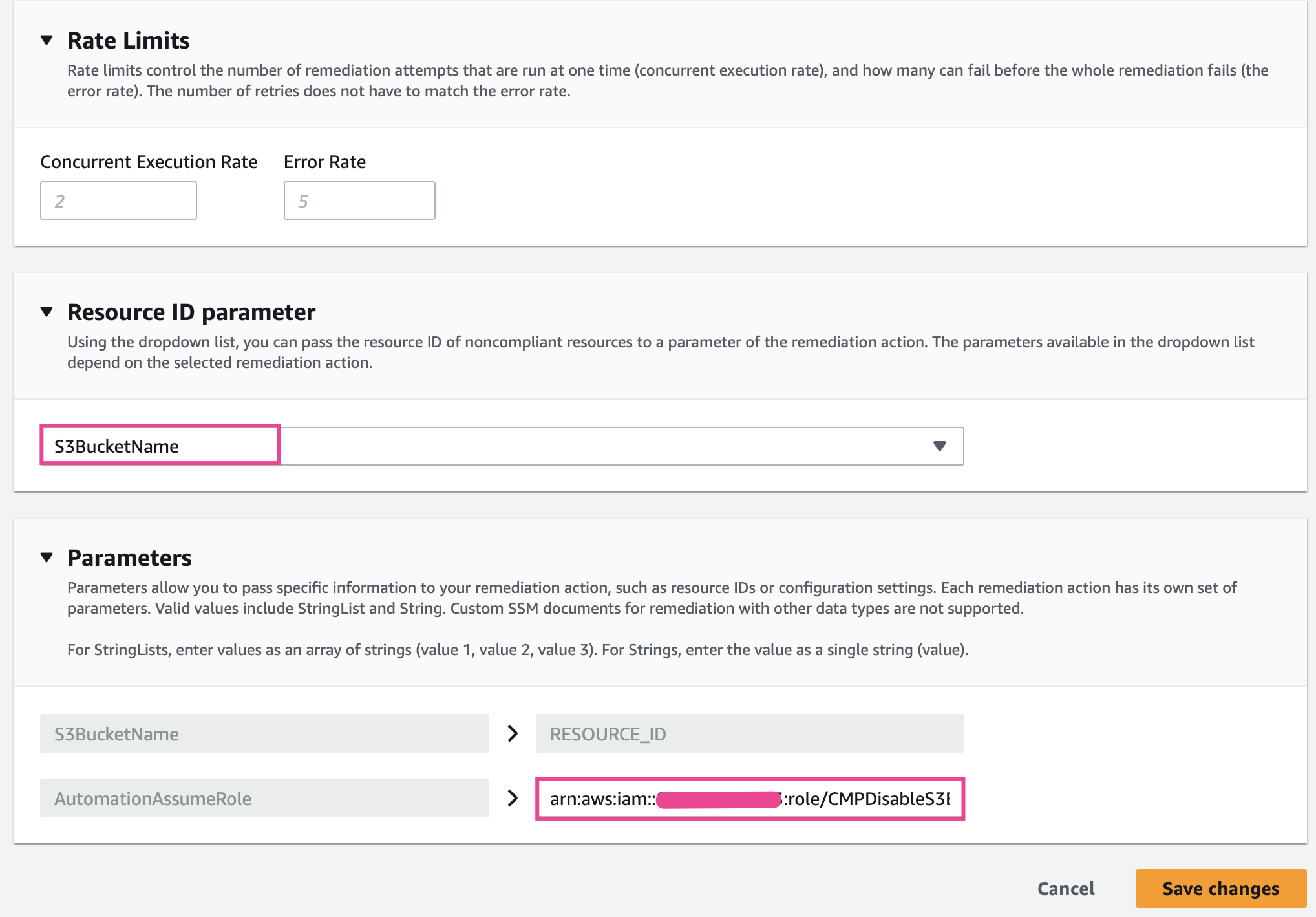Click the RESOURCE_ID value field

click(x=750, y=733)
